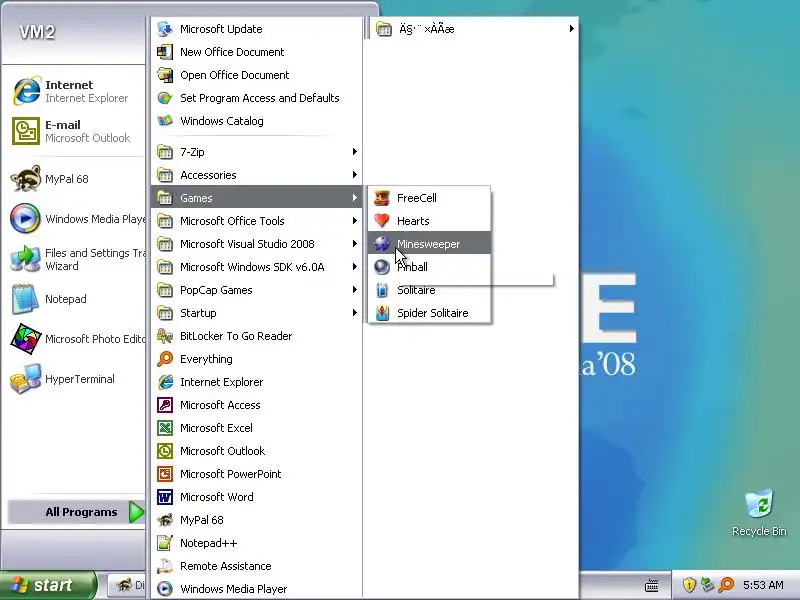Click the Notepad++ icon
The width and height of the screenshot is (800, 600).
click(x=165, y=543)
